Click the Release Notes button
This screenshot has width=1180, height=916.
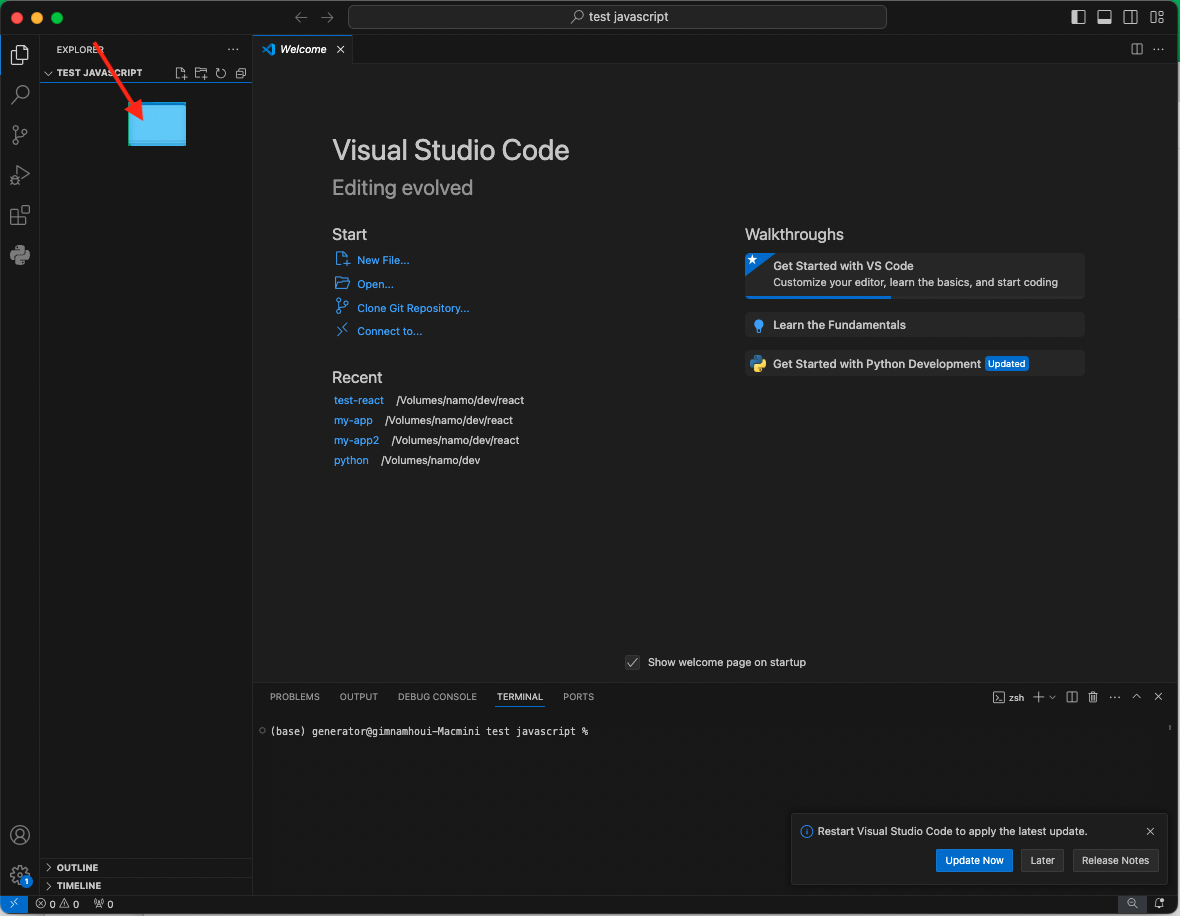pyautogui.click(x=1115, y=860)
